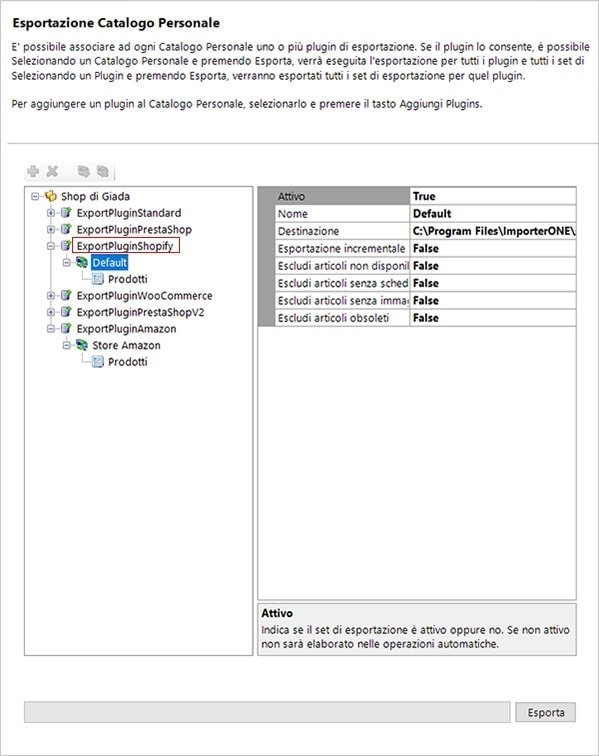Select ExportPluginStandard in the tree
599x756 pixels.
pos(129,213)
